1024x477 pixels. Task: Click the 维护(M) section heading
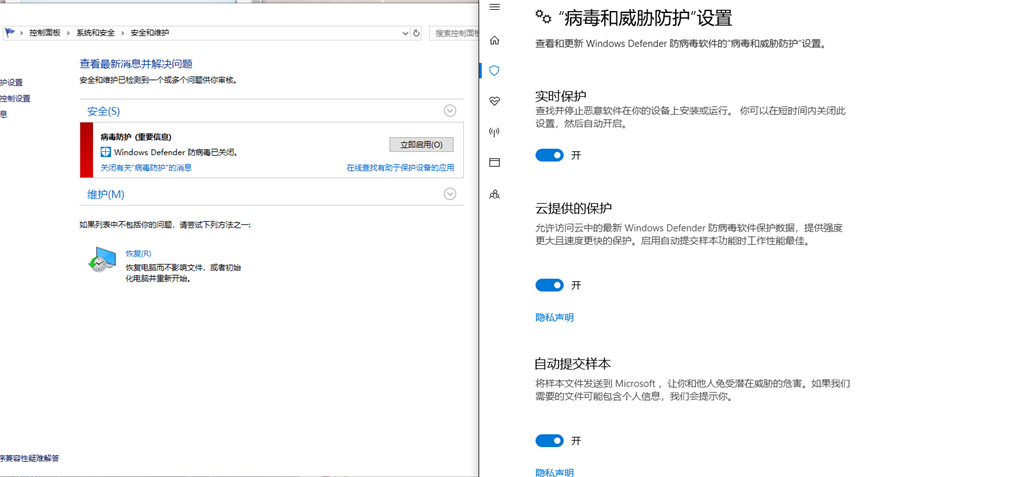click(106, 194)
